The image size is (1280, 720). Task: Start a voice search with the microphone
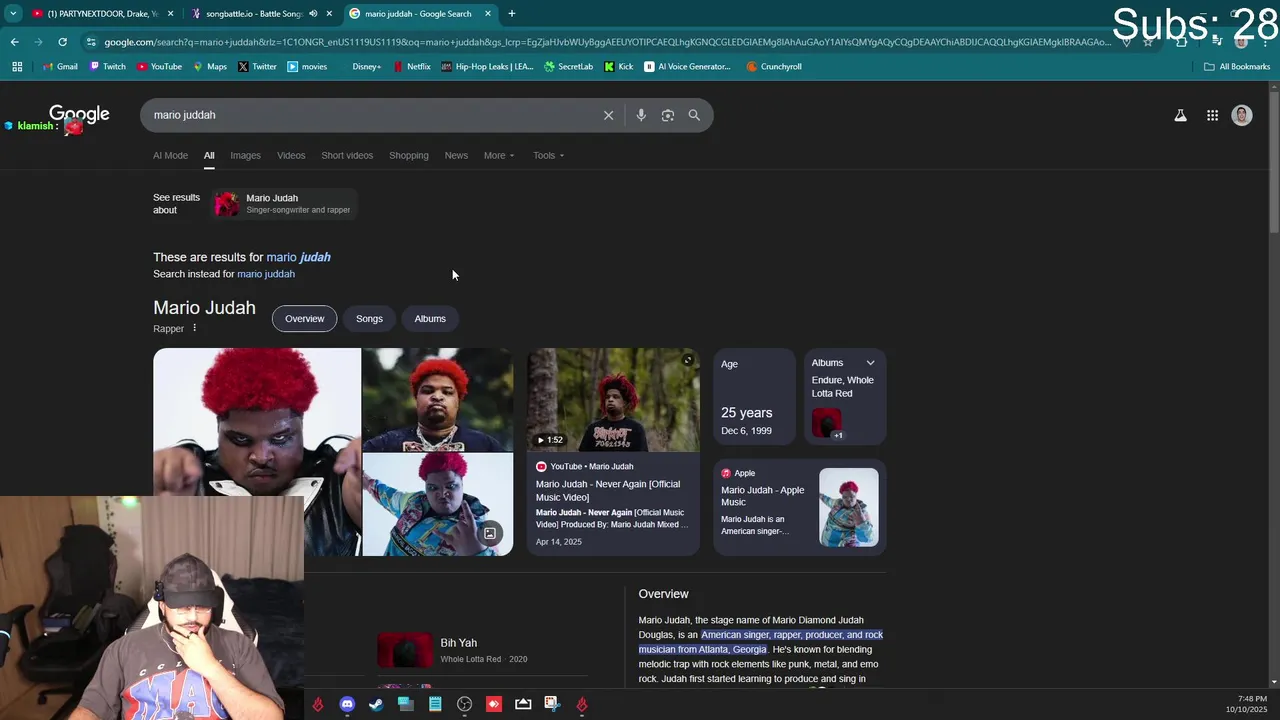(x=641, y=115)
